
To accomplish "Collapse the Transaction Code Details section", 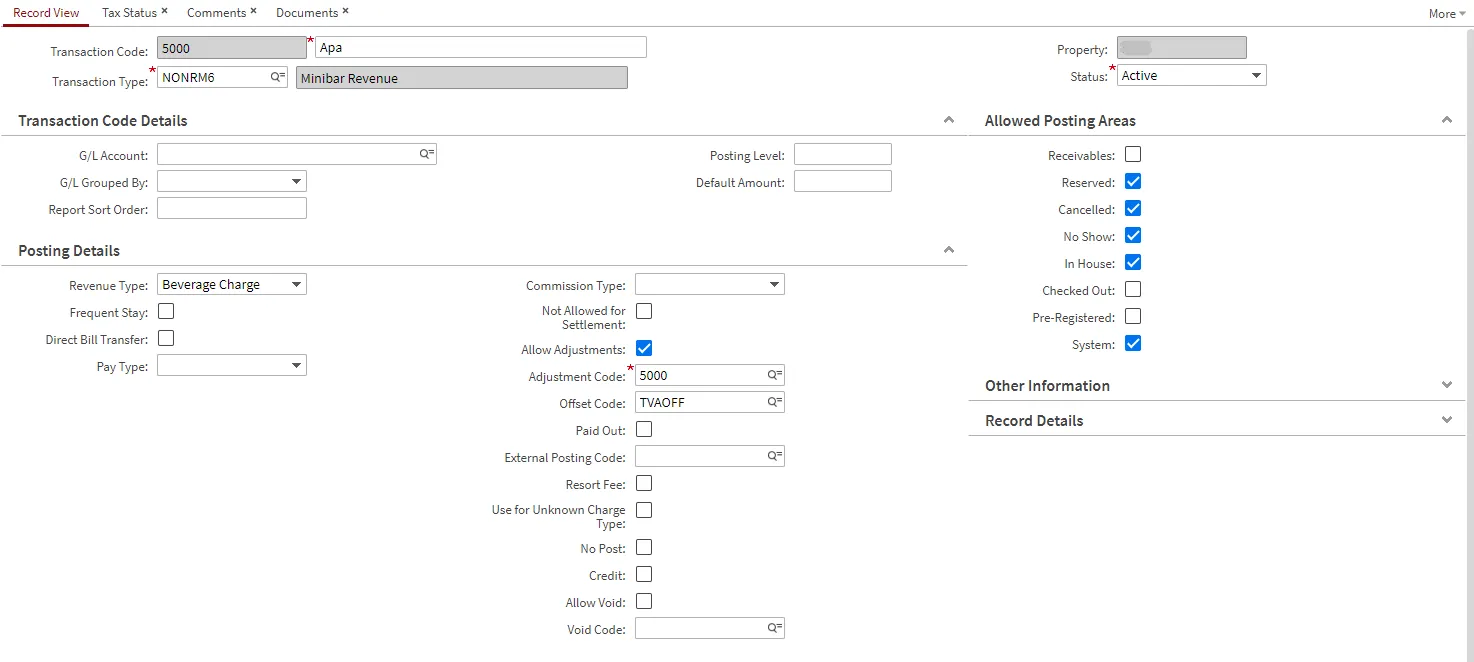I will point(949,120).
